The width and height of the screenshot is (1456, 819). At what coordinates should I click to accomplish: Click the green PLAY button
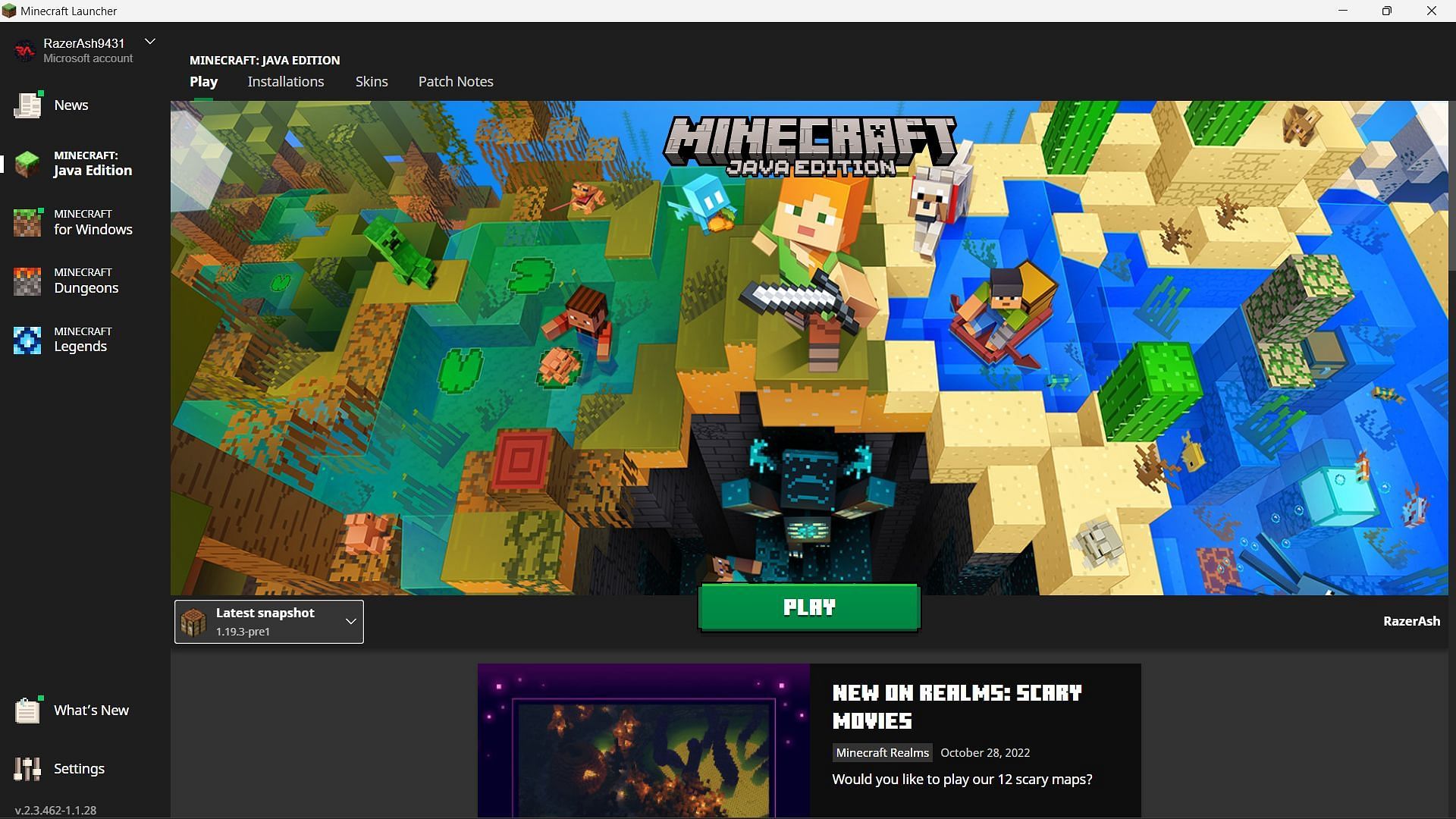pos(810,606)
